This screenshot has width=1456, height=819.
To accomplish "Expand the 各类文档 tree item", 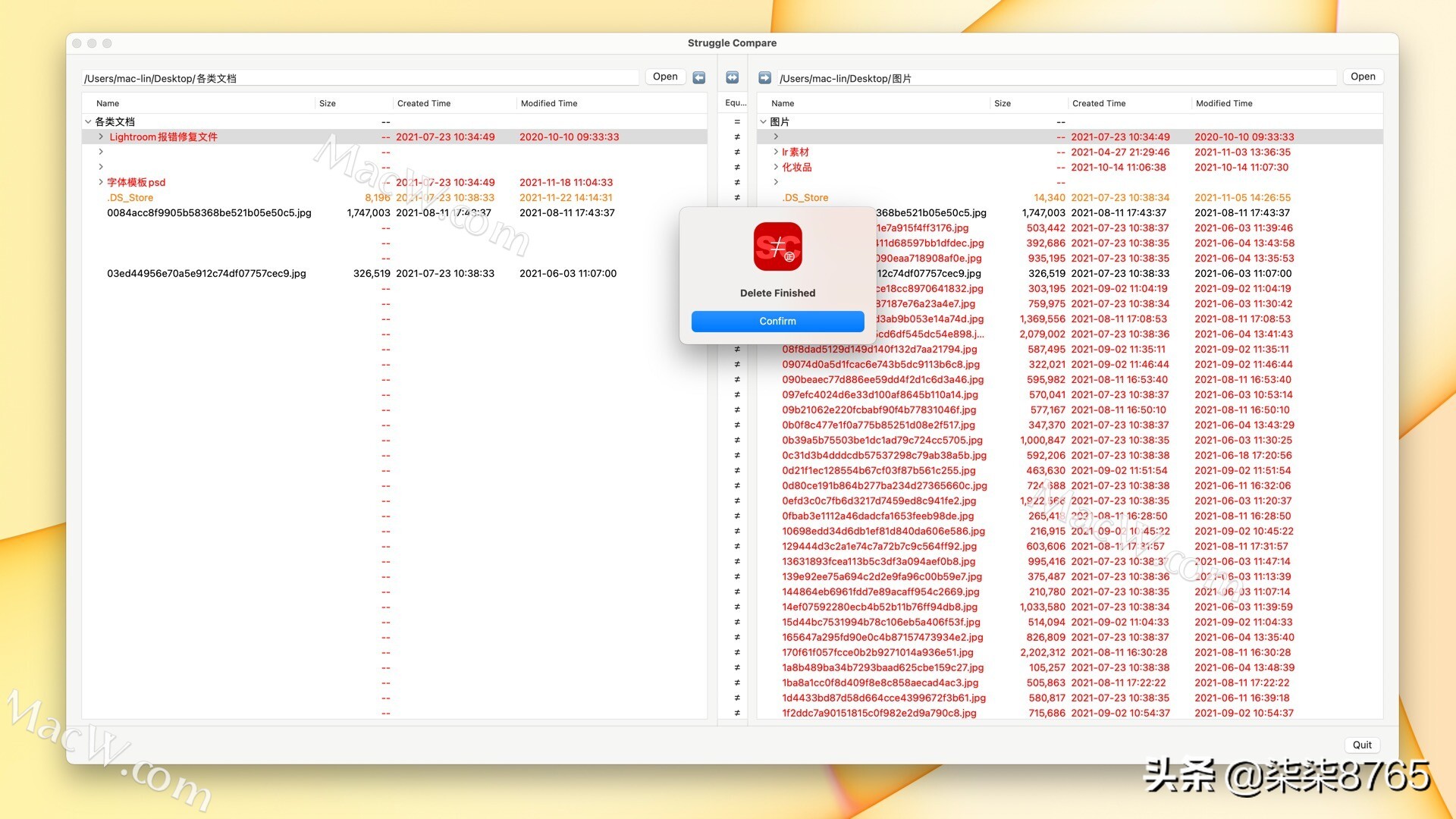I will point(88,121).
